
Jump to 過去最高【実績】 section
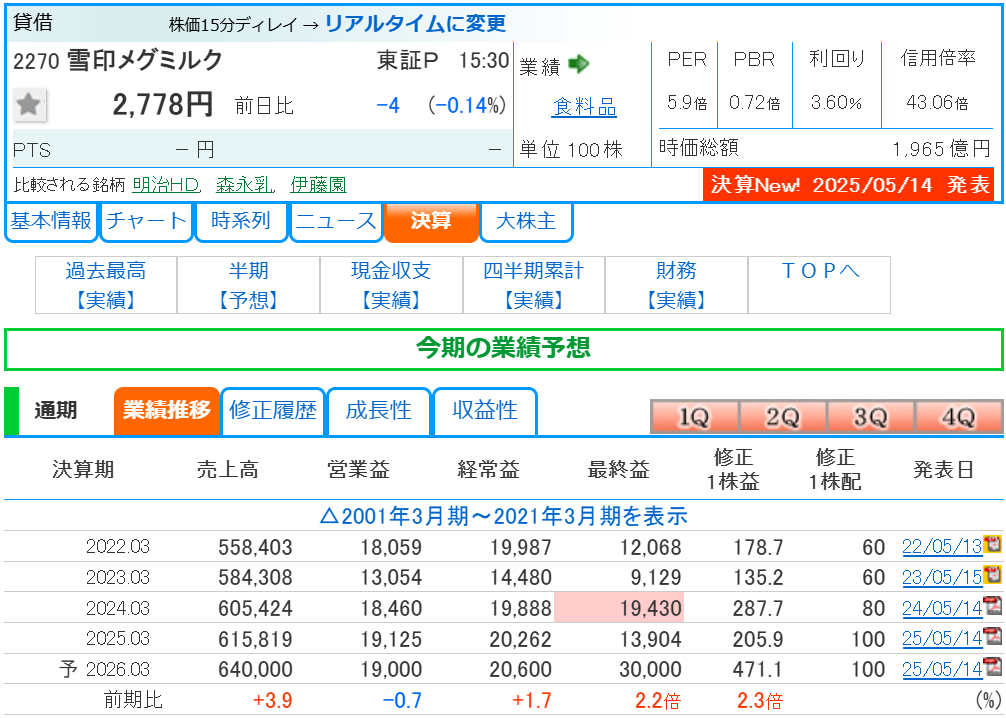(x=106, y=285)
